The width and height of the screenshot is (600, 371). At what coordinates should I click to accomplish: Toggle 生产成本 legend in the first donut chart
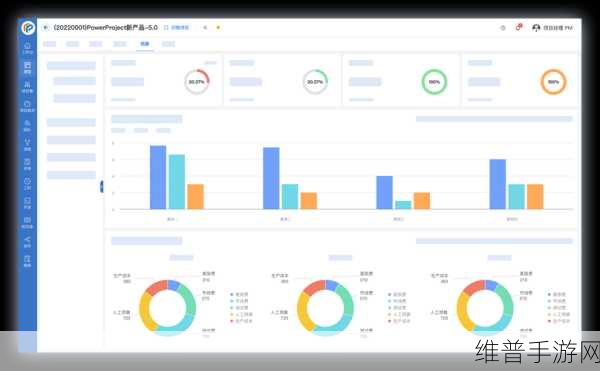[x=241, y=321]
